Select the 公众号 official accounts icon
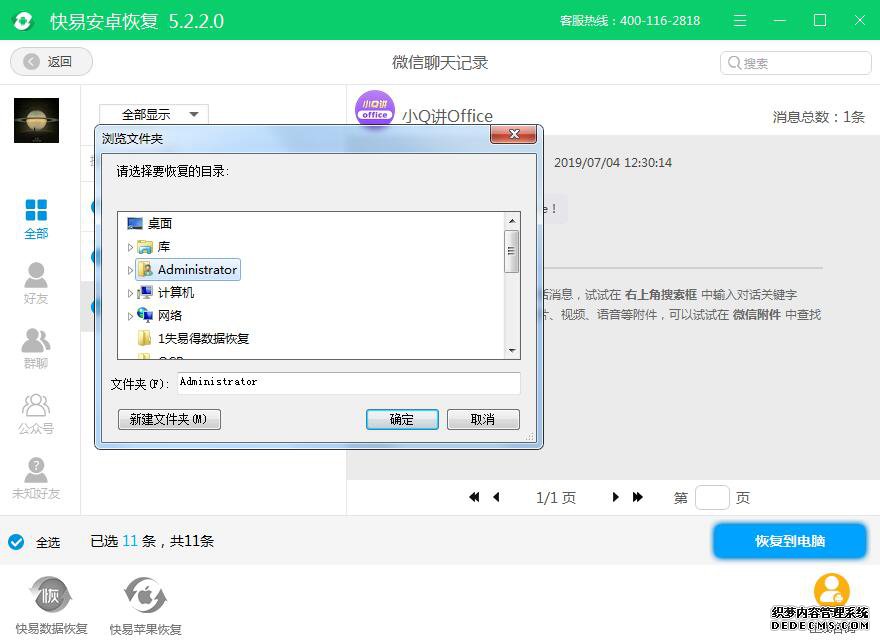 point(36,414)
